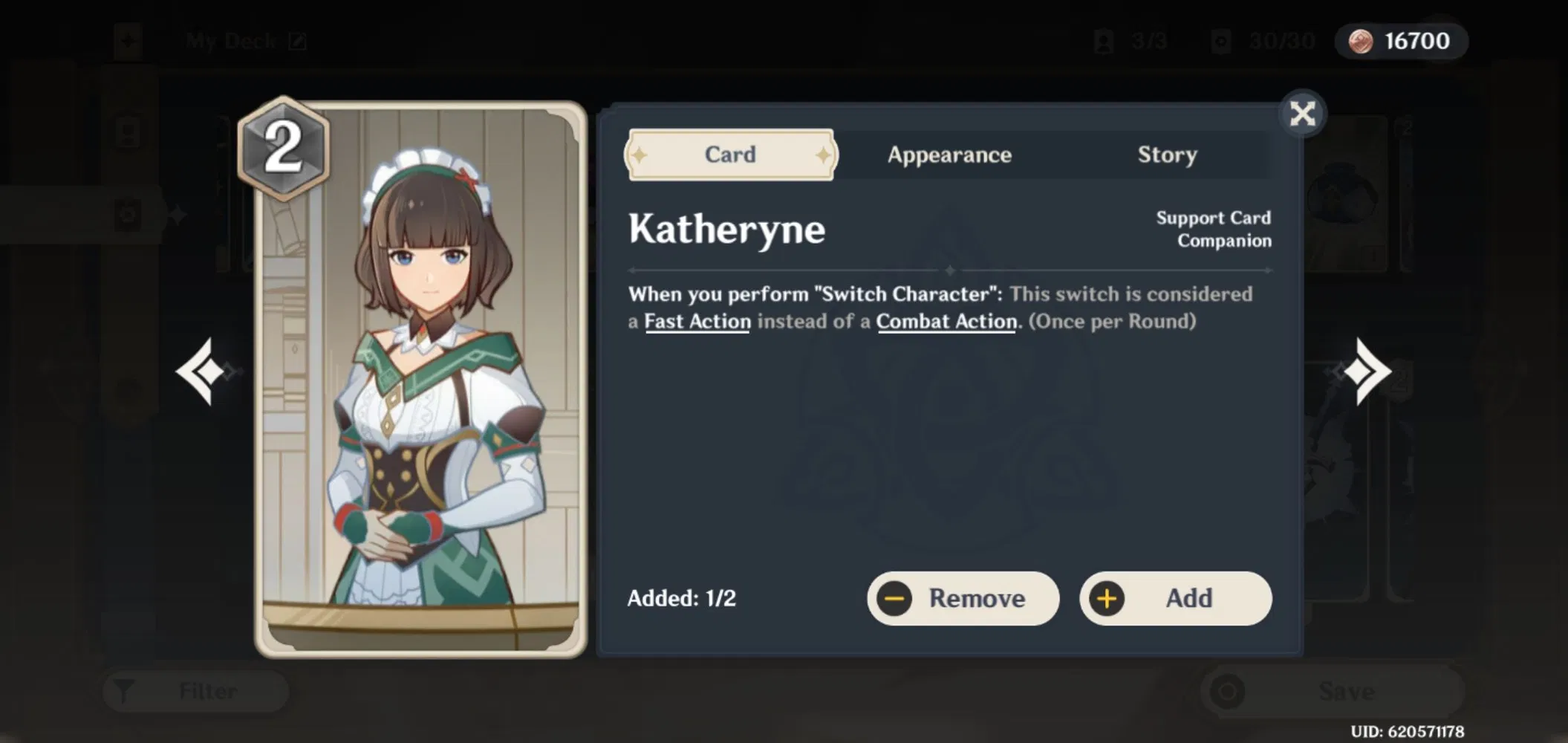
Task: Click the Katheryne card artwork
Action: point(421,379)
